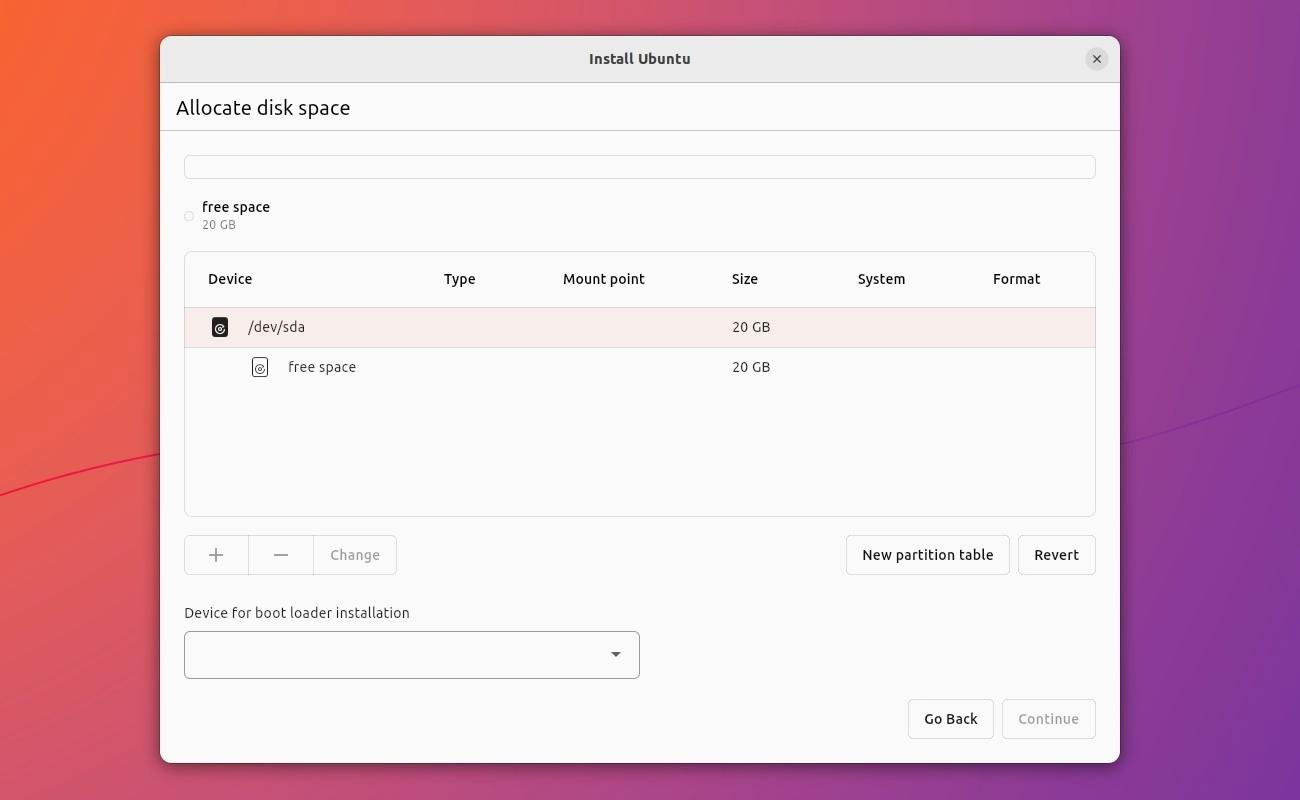Click the Format column header

pyautogui.click(x=1017, y=279)
